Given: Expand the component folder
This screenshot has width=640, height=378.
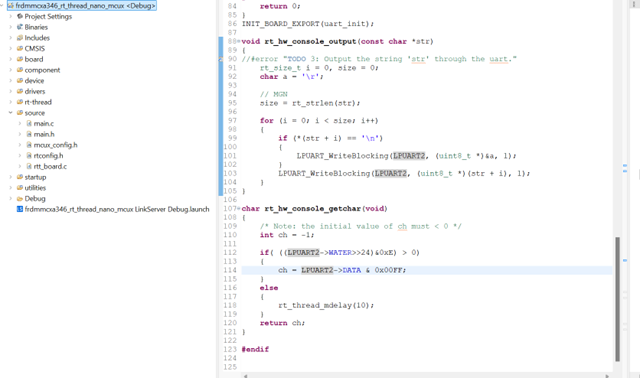Looking at the screenshot, I should 11,70.
